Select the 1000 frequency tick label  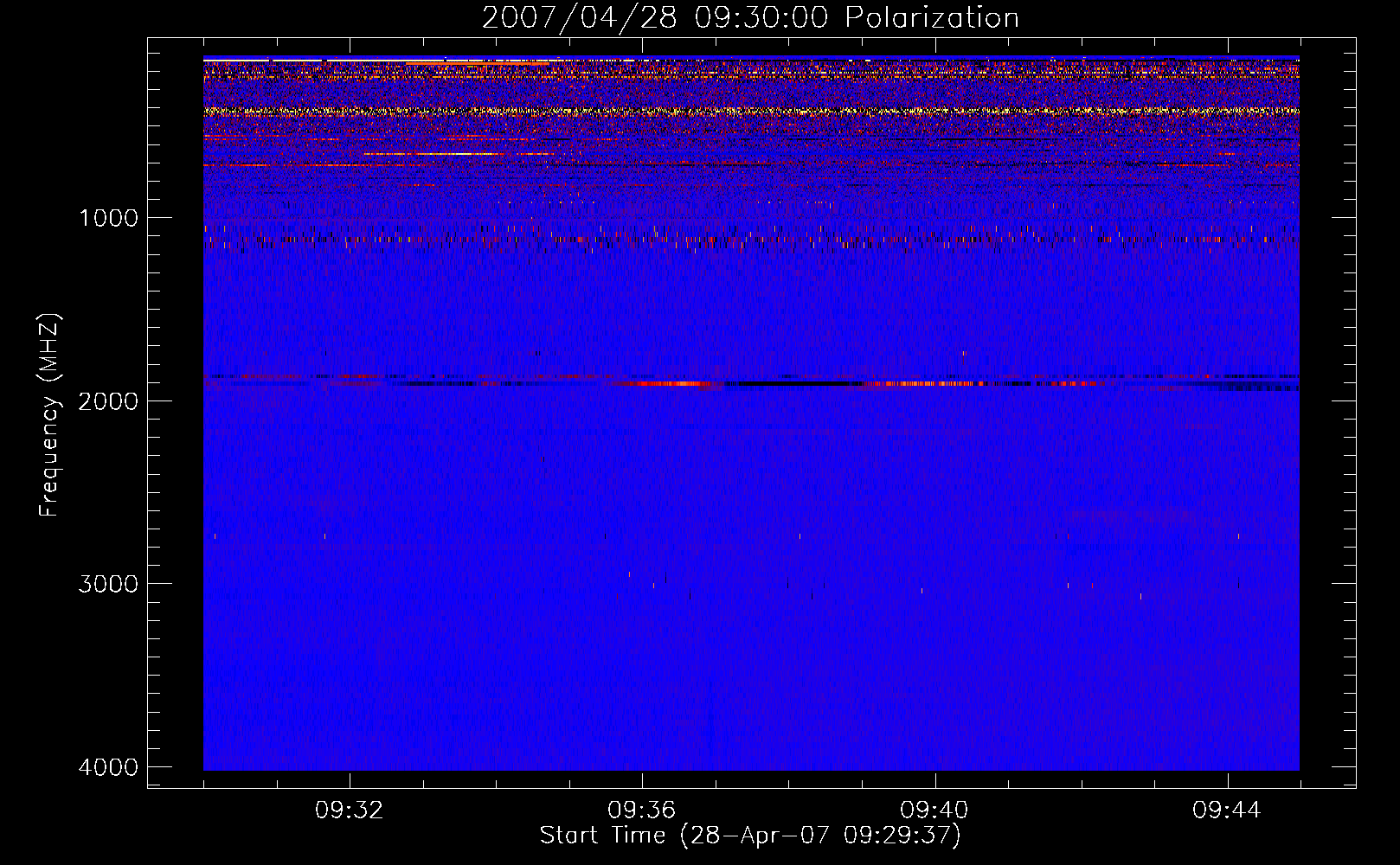coord(108,218)
